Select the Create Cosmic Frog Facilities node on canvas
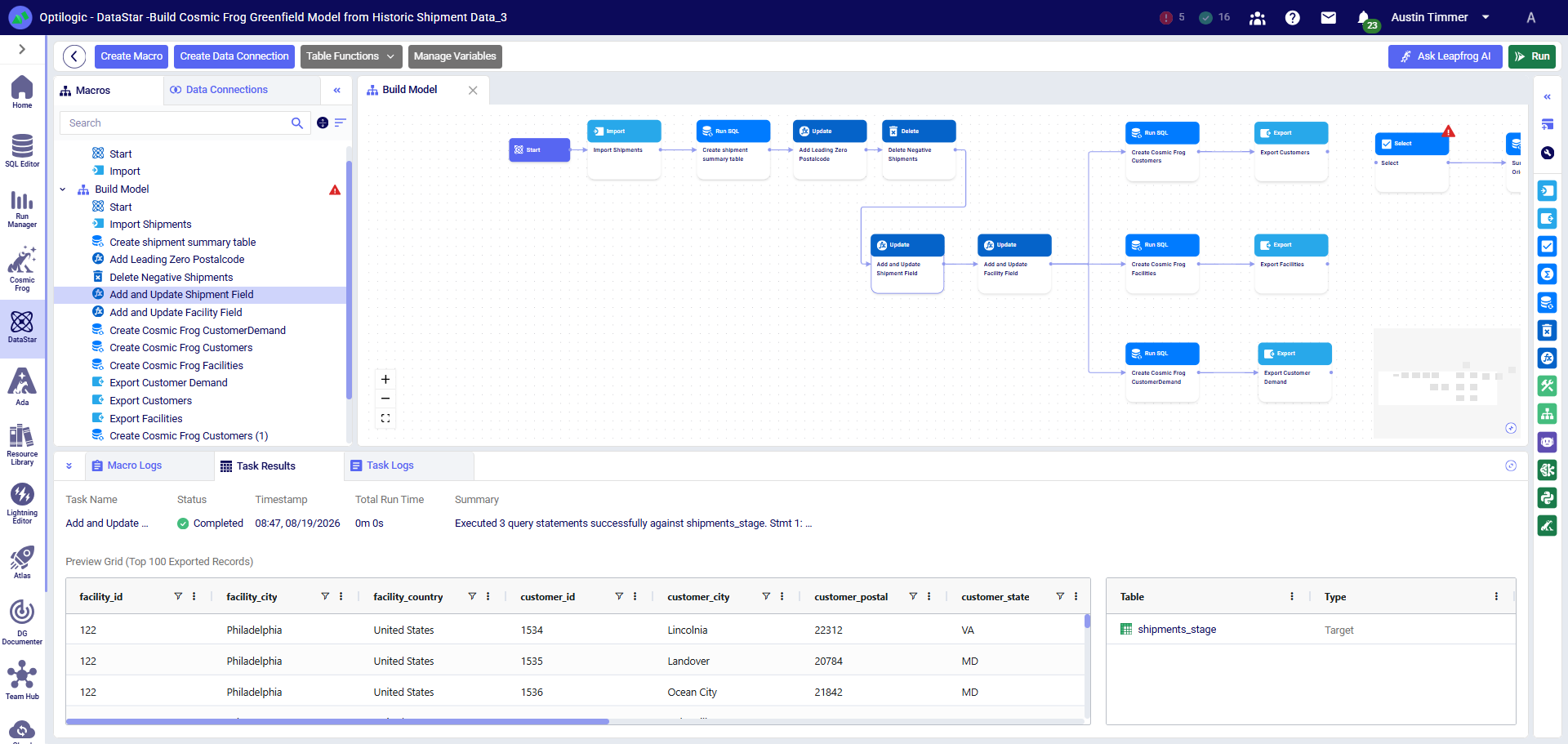This screenshot has width=1568, height=744. [1162, 264]
